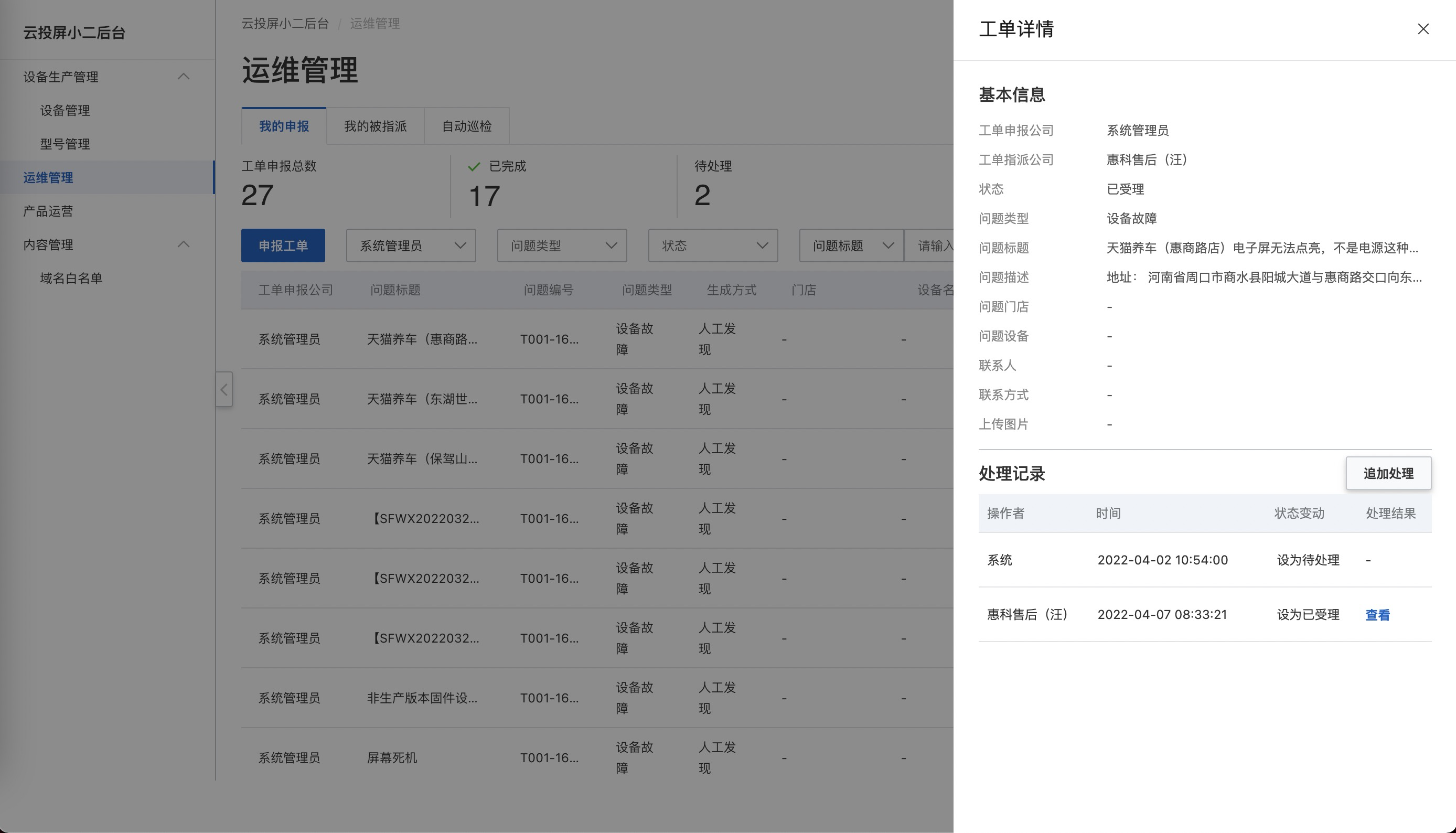Viewport: 1456px width, 833px height.
Task: Click the 查看 link for 惠科售后（汪）
Action: 1377,615
